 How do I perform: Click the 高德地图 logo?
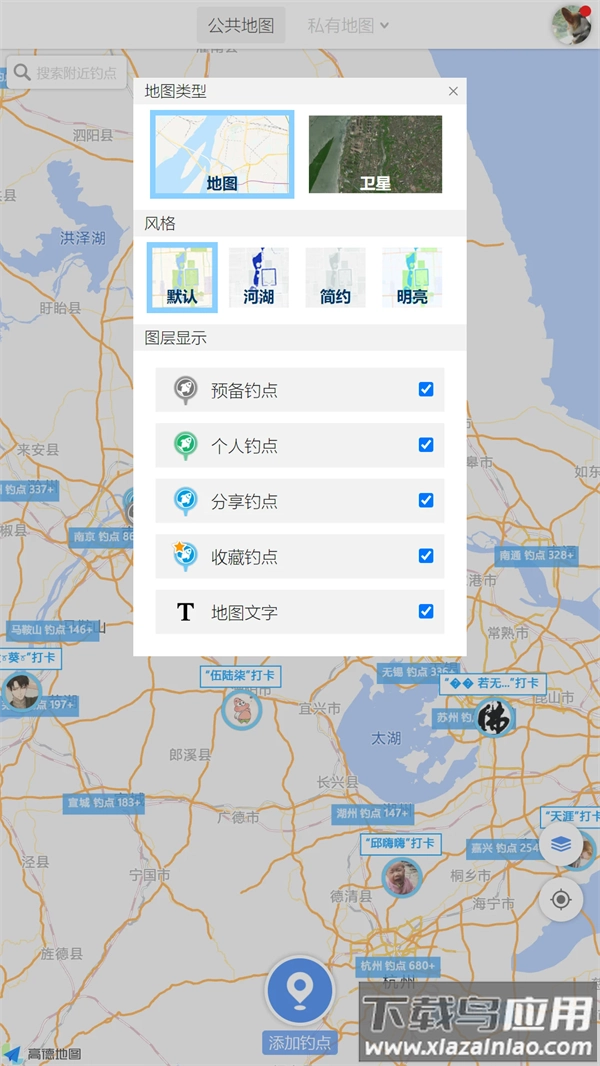point(42,1054)
